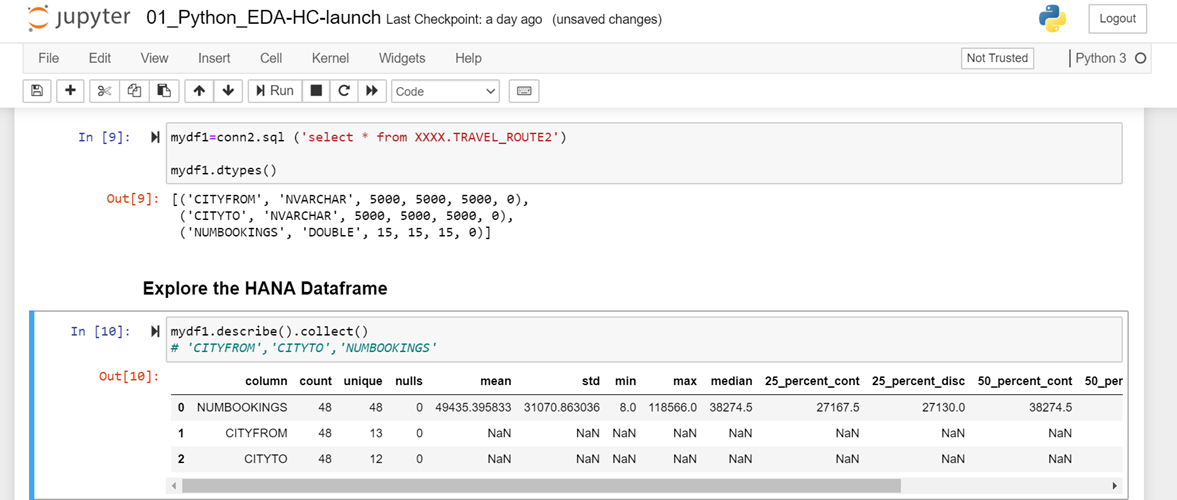The width and height of the screenshot is (1177, 500).
Task: Click the Last Checkpoint status text
Action: click(464, 20)
